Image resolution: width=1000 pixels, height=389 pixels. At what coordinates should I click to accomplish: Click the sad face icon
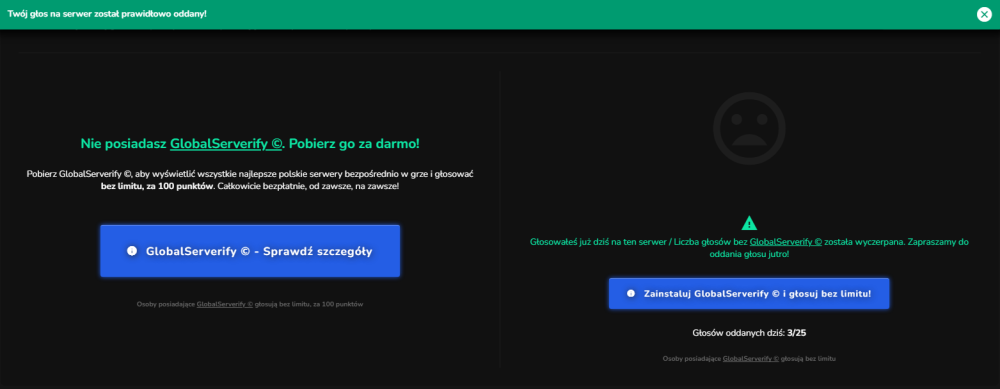pyautogui.click(x=749, y=129)
